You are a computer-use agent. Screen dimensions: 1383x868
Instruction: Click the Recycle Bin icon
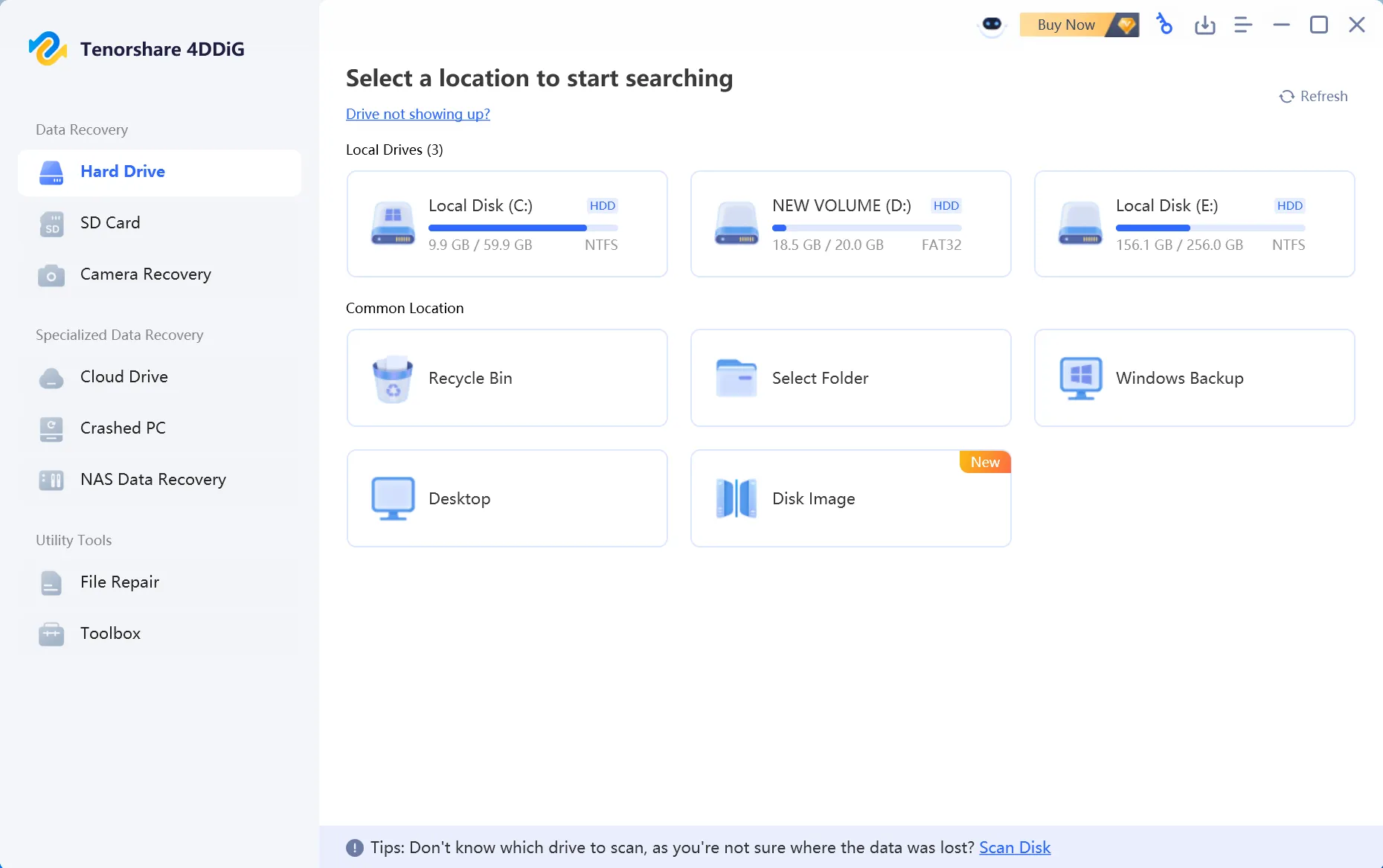(x=393, y=379)
